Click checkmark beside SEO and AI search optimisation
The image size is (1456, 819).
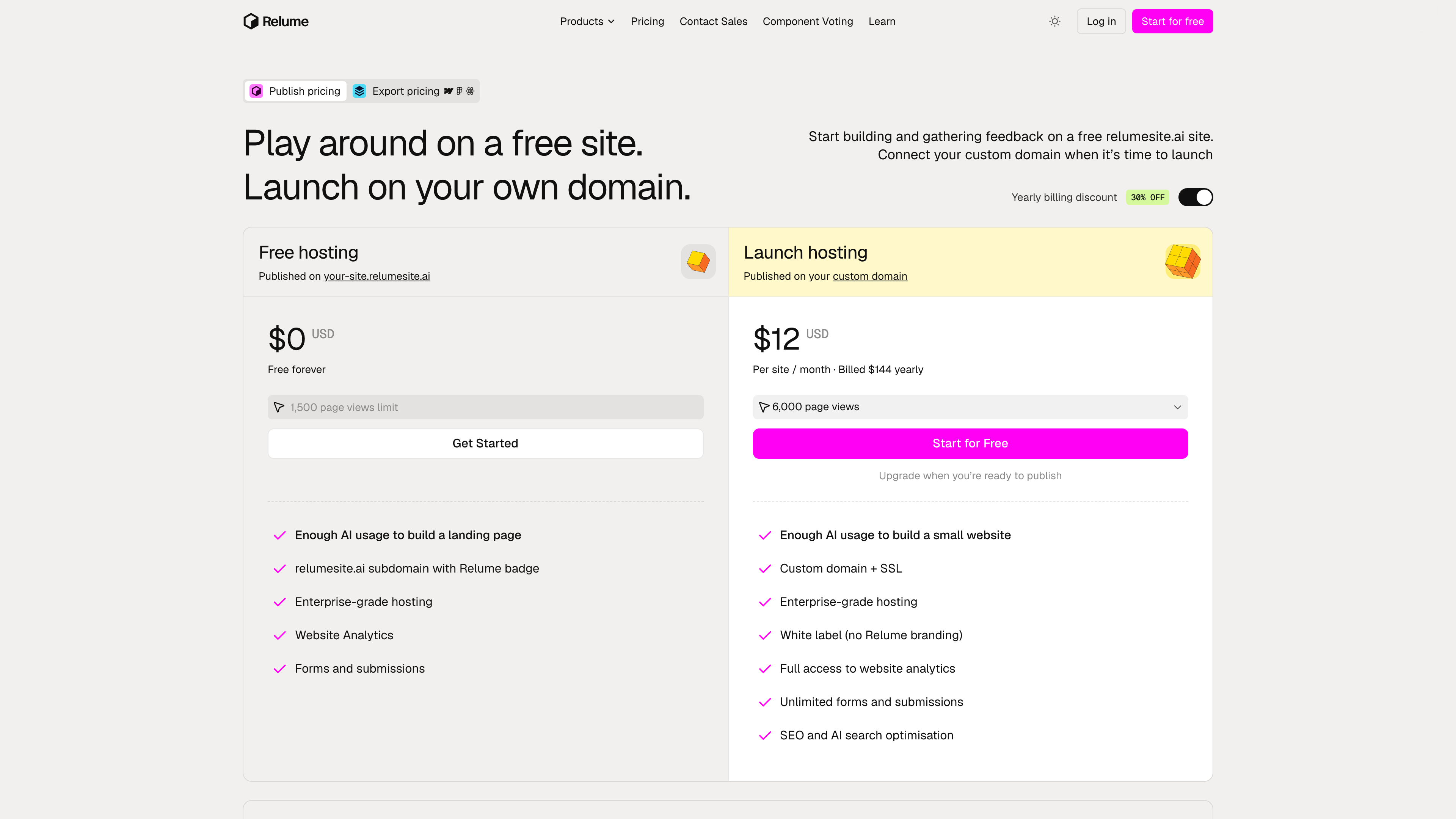tap(765, 735)
